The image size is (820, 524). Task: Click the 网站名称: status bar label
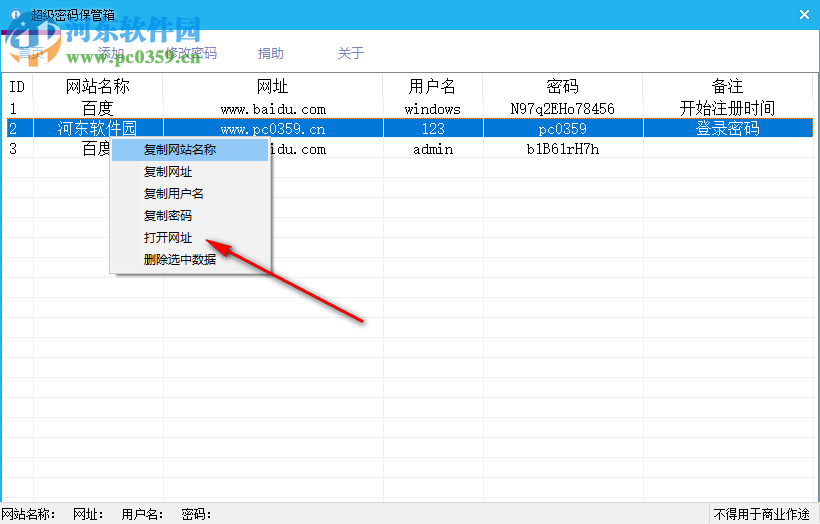click(x=29, y=515)
